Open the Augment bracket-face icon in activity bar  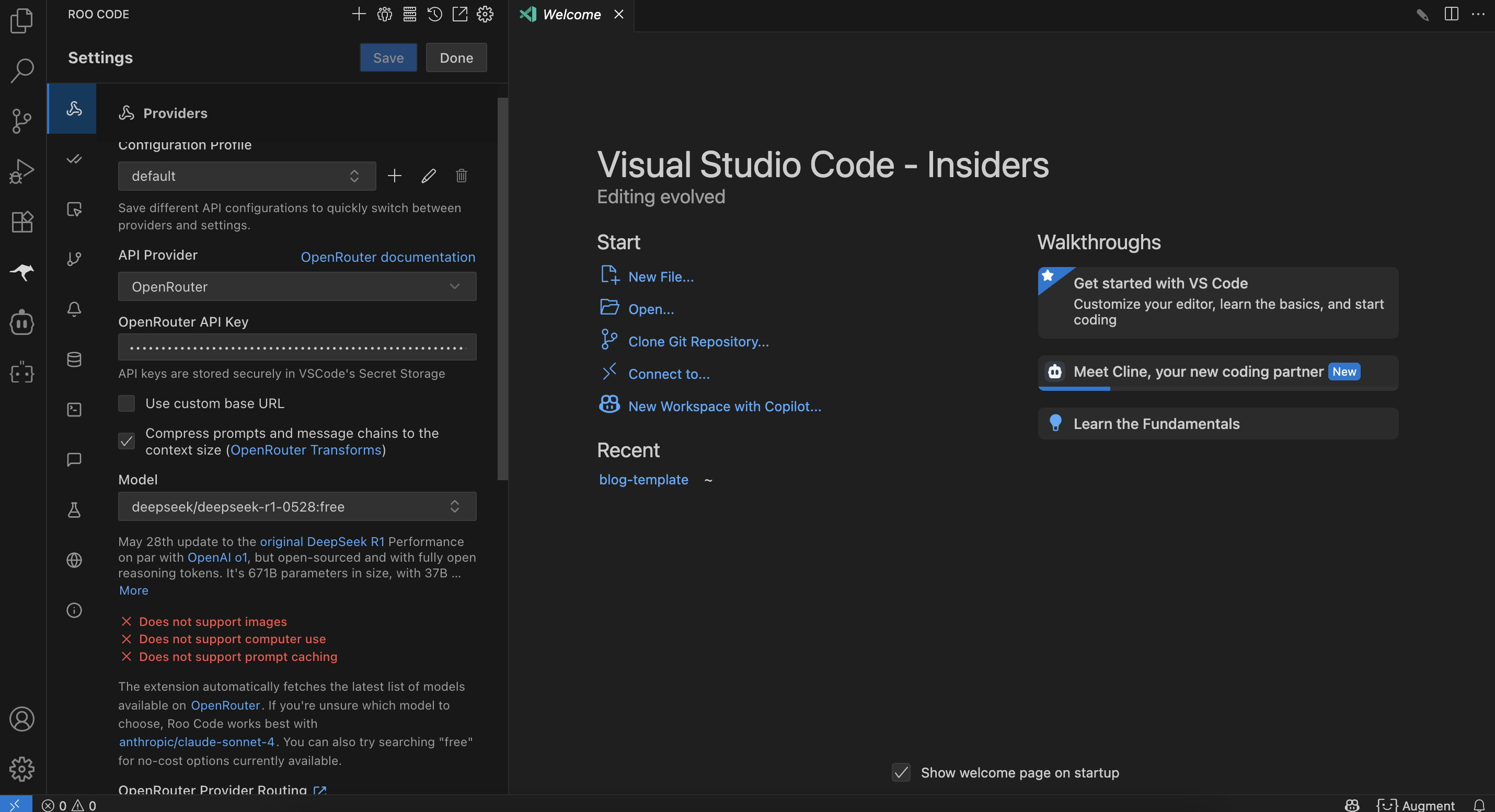tap(22, 373)
